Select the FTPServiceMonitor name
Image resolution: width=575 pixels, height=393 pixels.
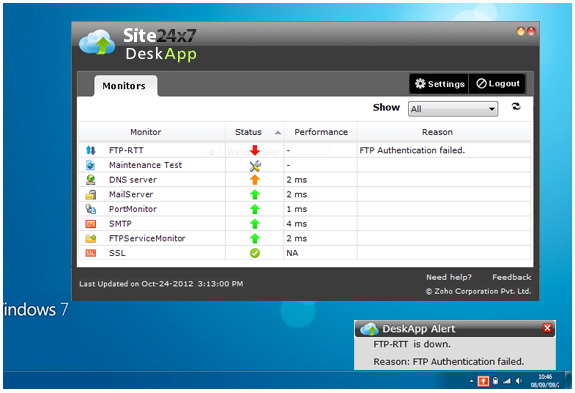point(147,238)
